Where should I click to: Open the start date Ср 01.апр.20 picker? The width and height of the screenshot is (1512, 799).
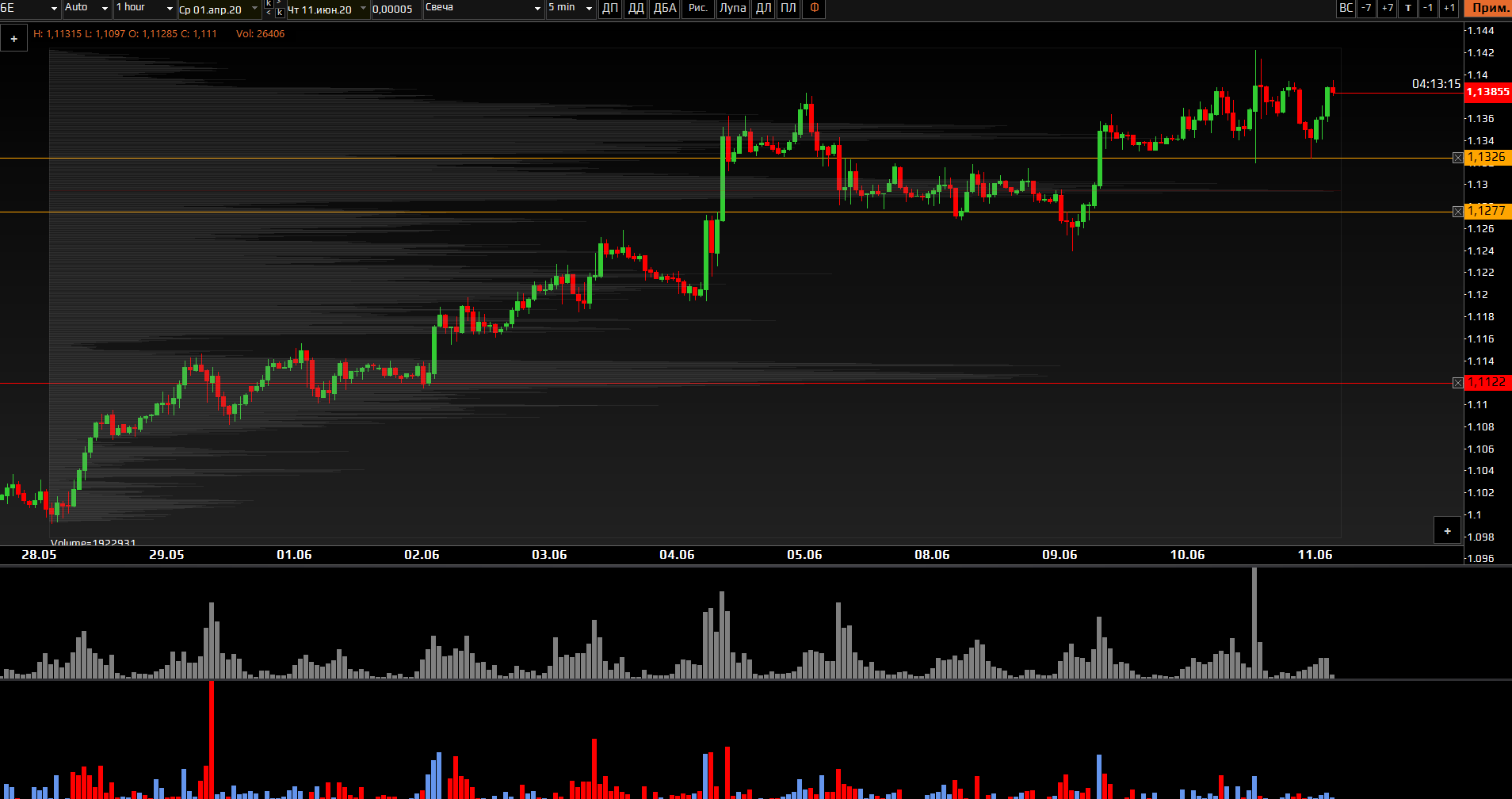218,10
